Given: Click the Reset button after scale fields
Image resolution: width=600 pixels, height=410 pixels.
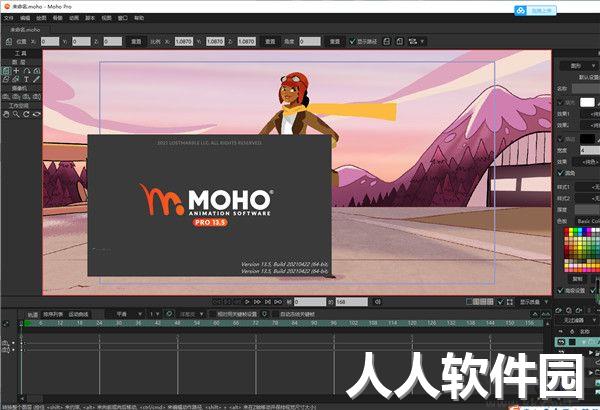Looking at the screenshot, I should coord(270,41).
